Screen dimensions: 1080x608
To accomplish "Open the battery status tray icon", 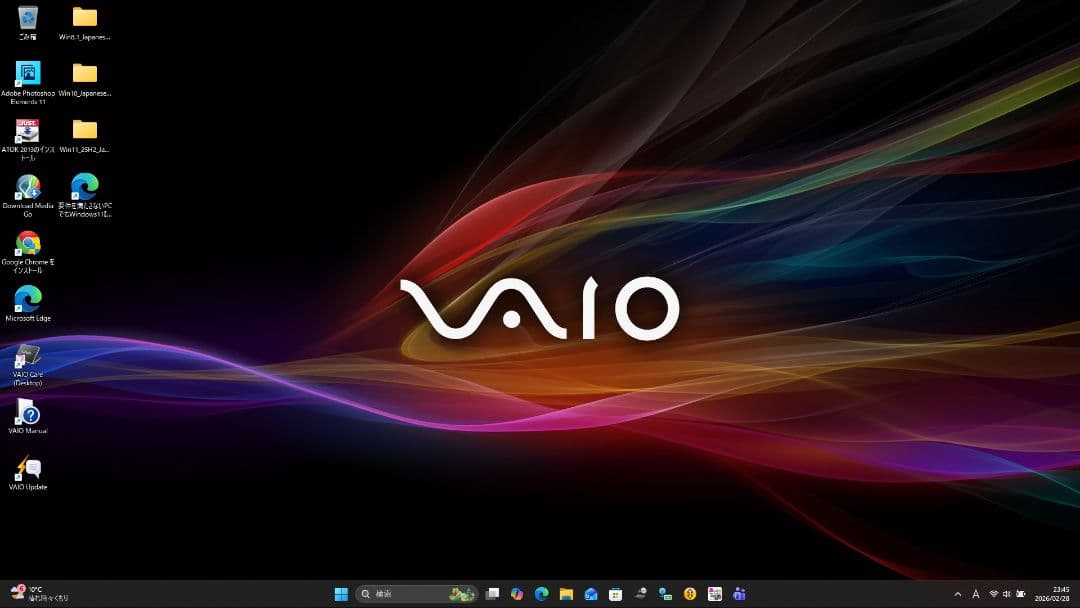I will pyautogui.click(x=1021, y=594).
